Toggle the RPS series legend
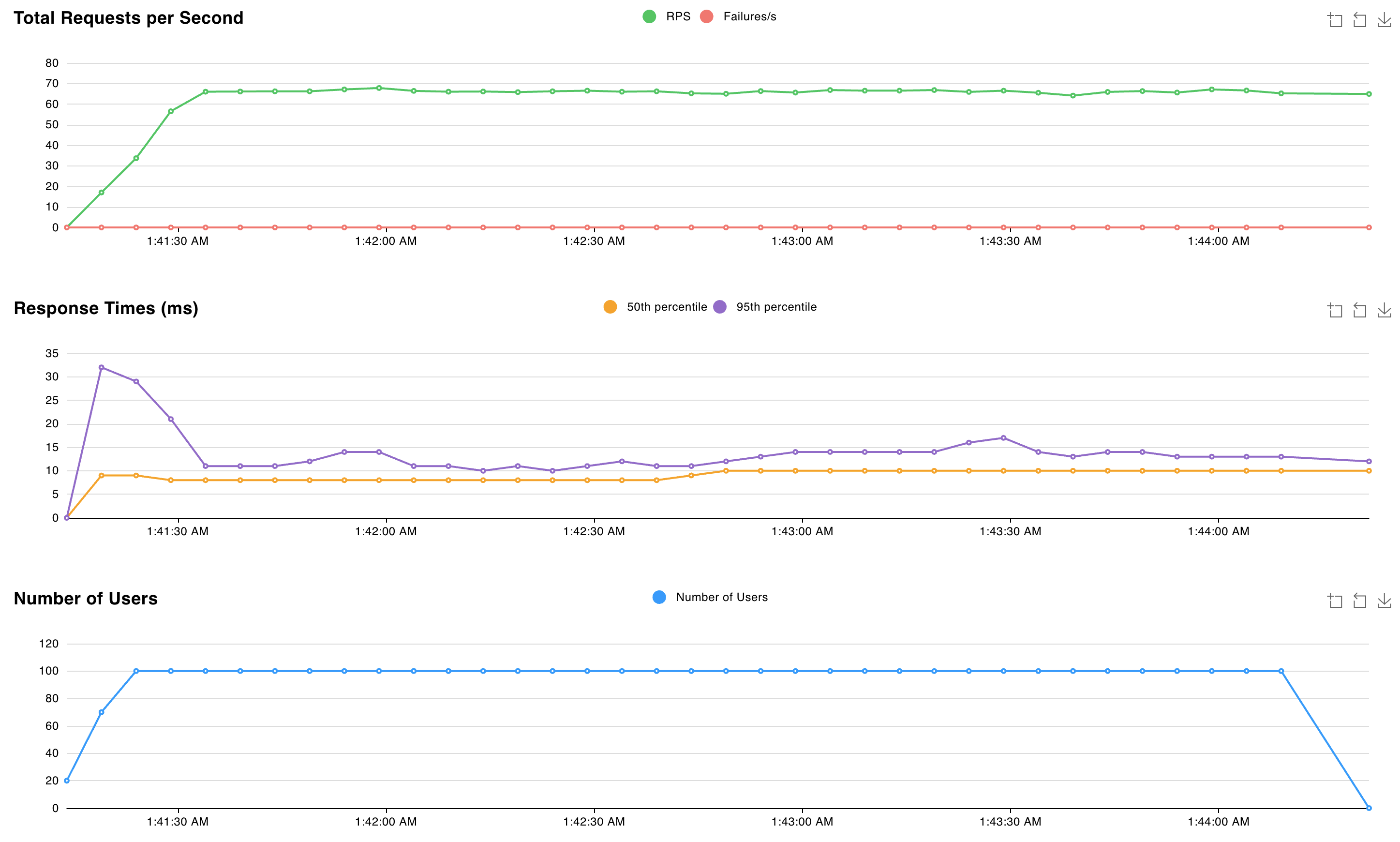The image size is (1400, 842). pyautogui.click(x=666, y=16)
